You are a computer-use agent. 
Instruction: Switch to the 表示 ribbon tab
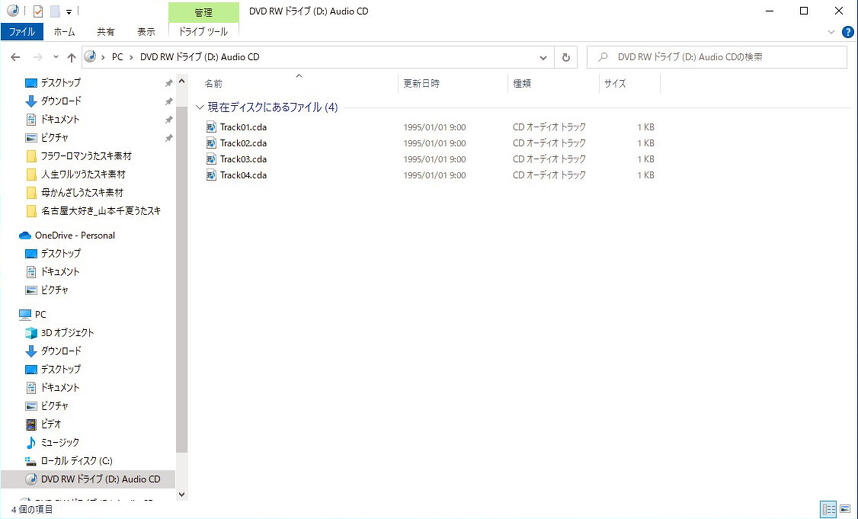146,32
